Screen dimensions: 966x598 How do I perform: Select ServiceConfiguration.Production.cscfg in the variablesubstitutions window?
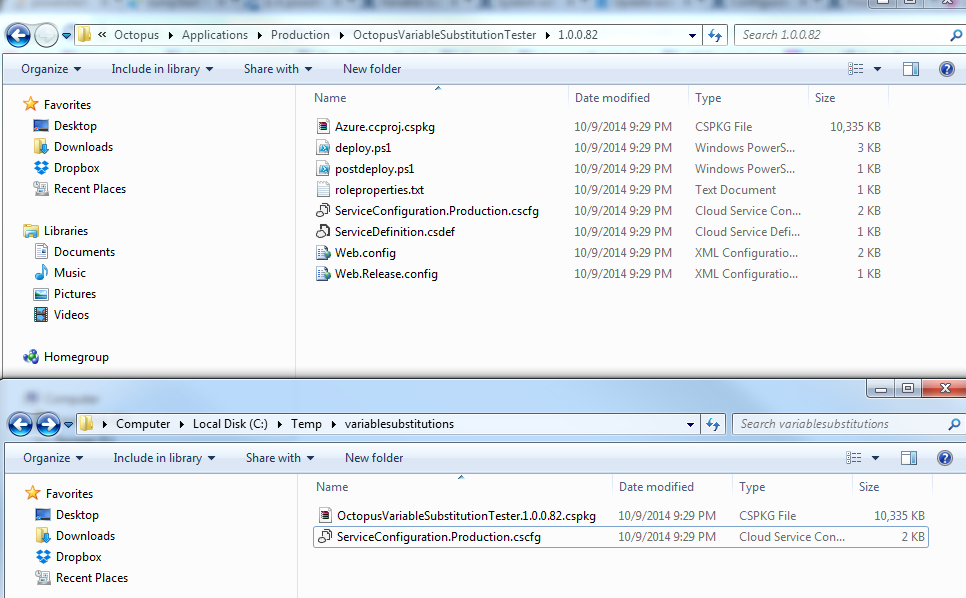(x=620, y=536)
